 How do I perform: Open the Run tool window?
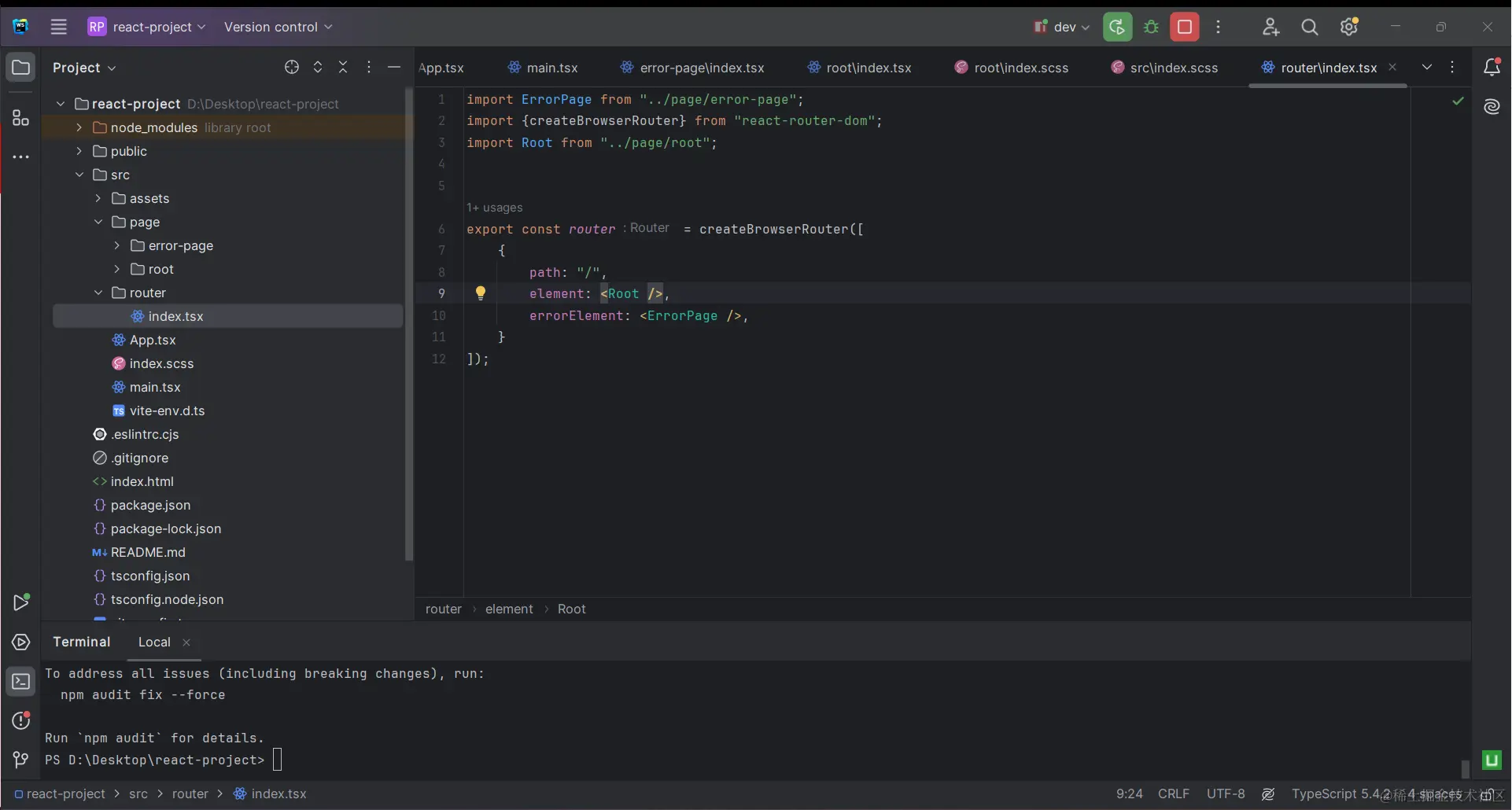point(21,602)
